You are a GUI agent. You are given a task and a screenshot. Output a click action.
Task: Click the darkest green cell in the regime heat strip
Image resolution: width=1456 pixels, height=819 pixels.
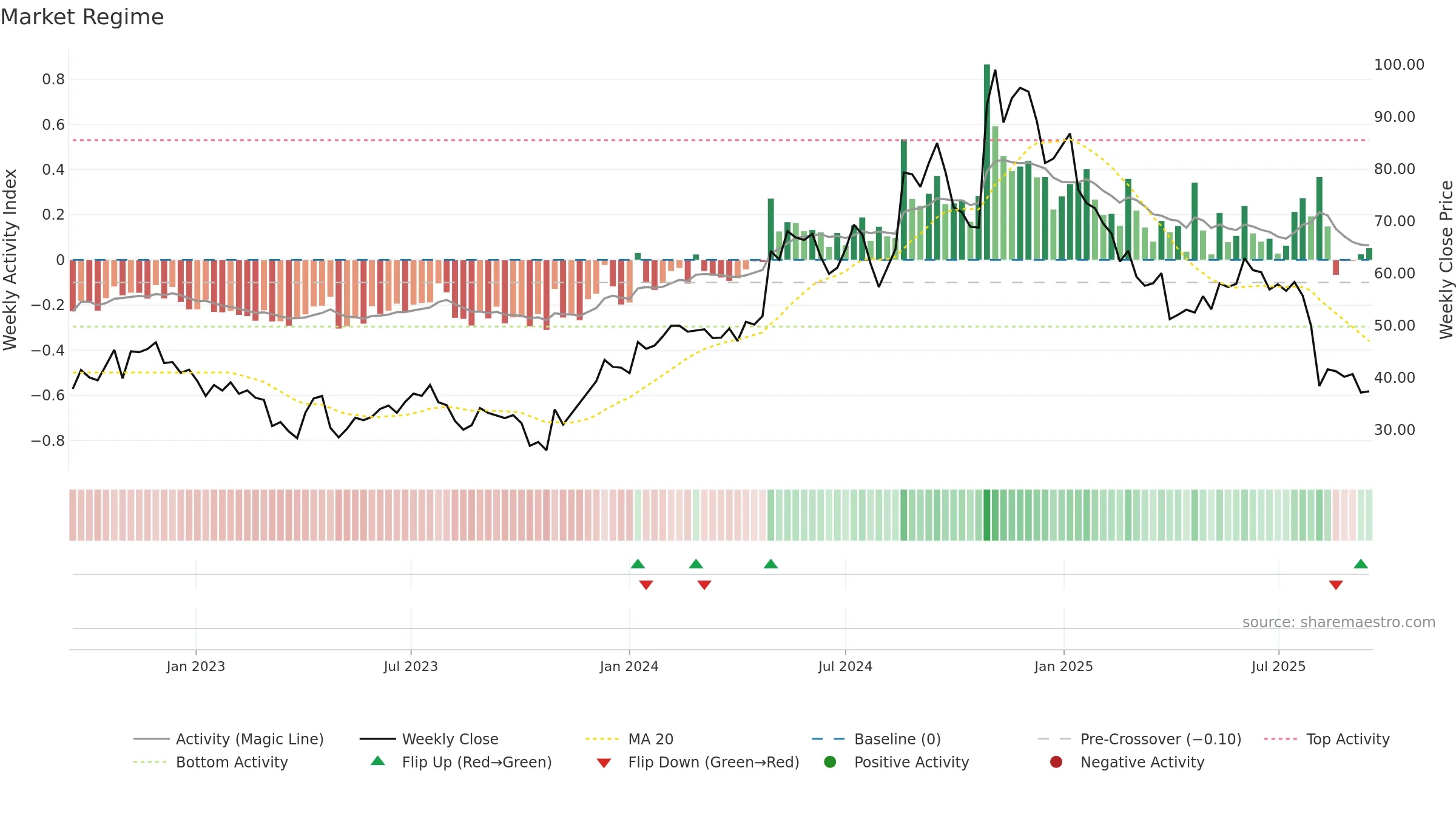(987, 515)
